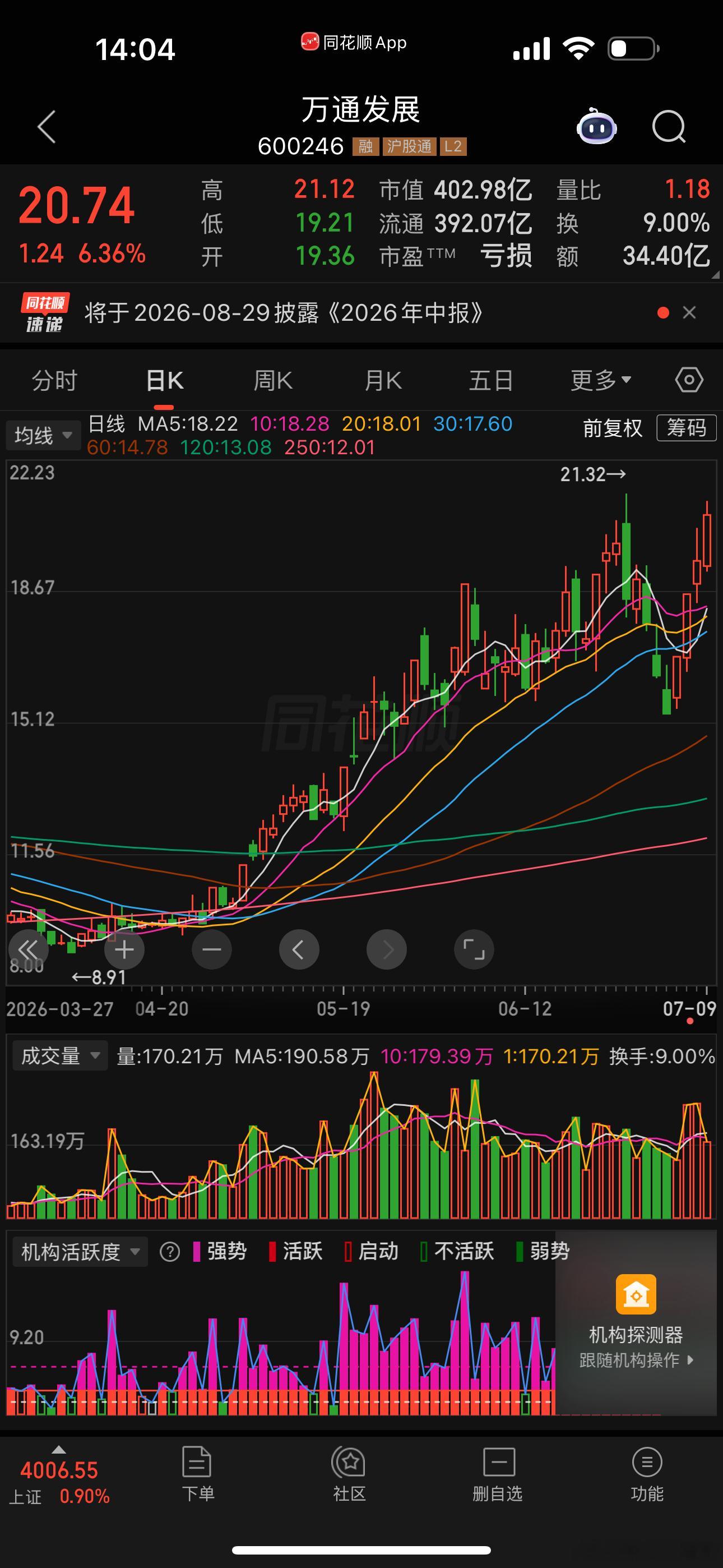Expand chart to fullscreen icon
This screenshot has width=723, height=1568.
474,949
